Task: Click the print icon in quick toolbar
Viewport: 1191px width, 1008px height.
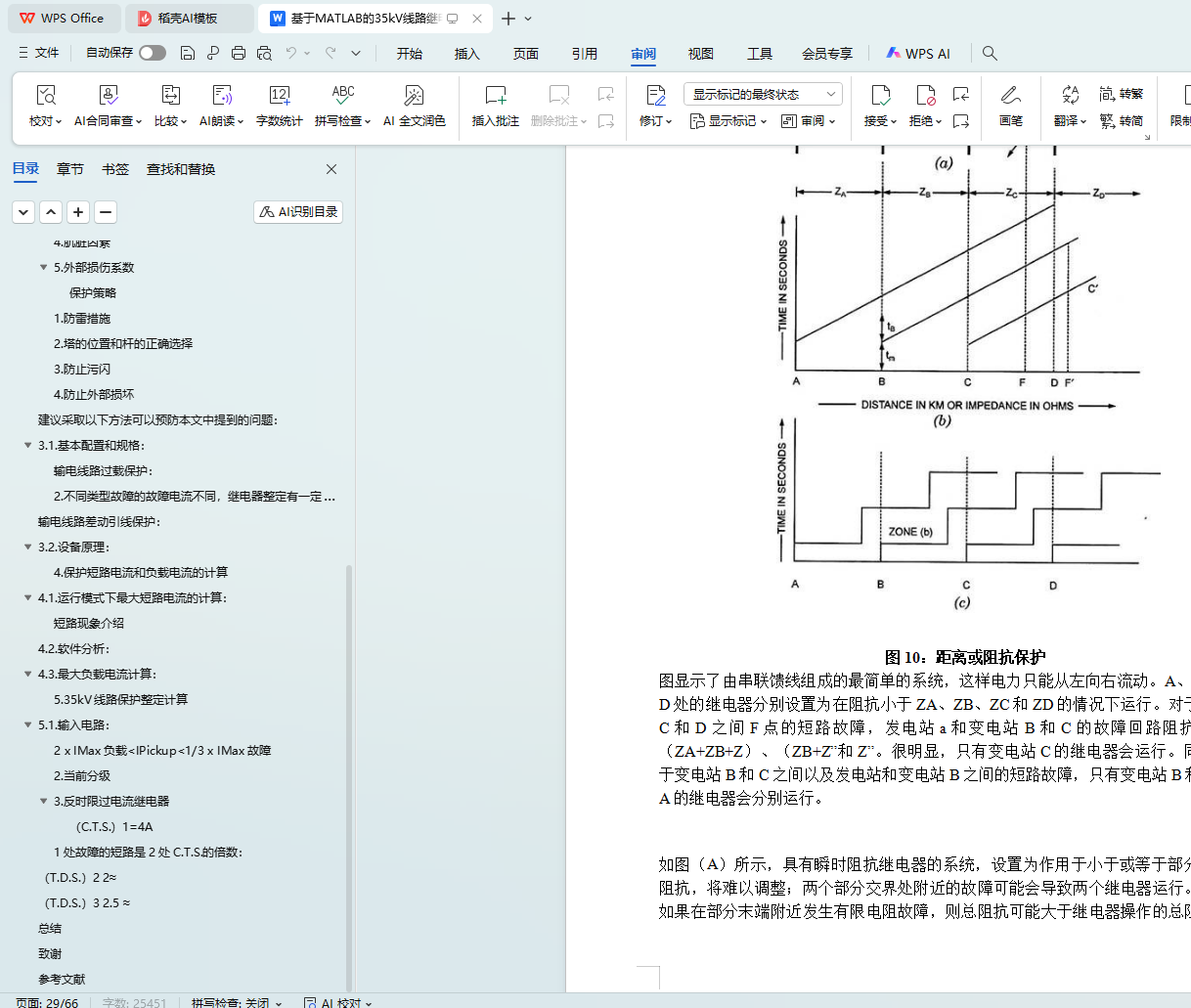Action: point(239,53)
